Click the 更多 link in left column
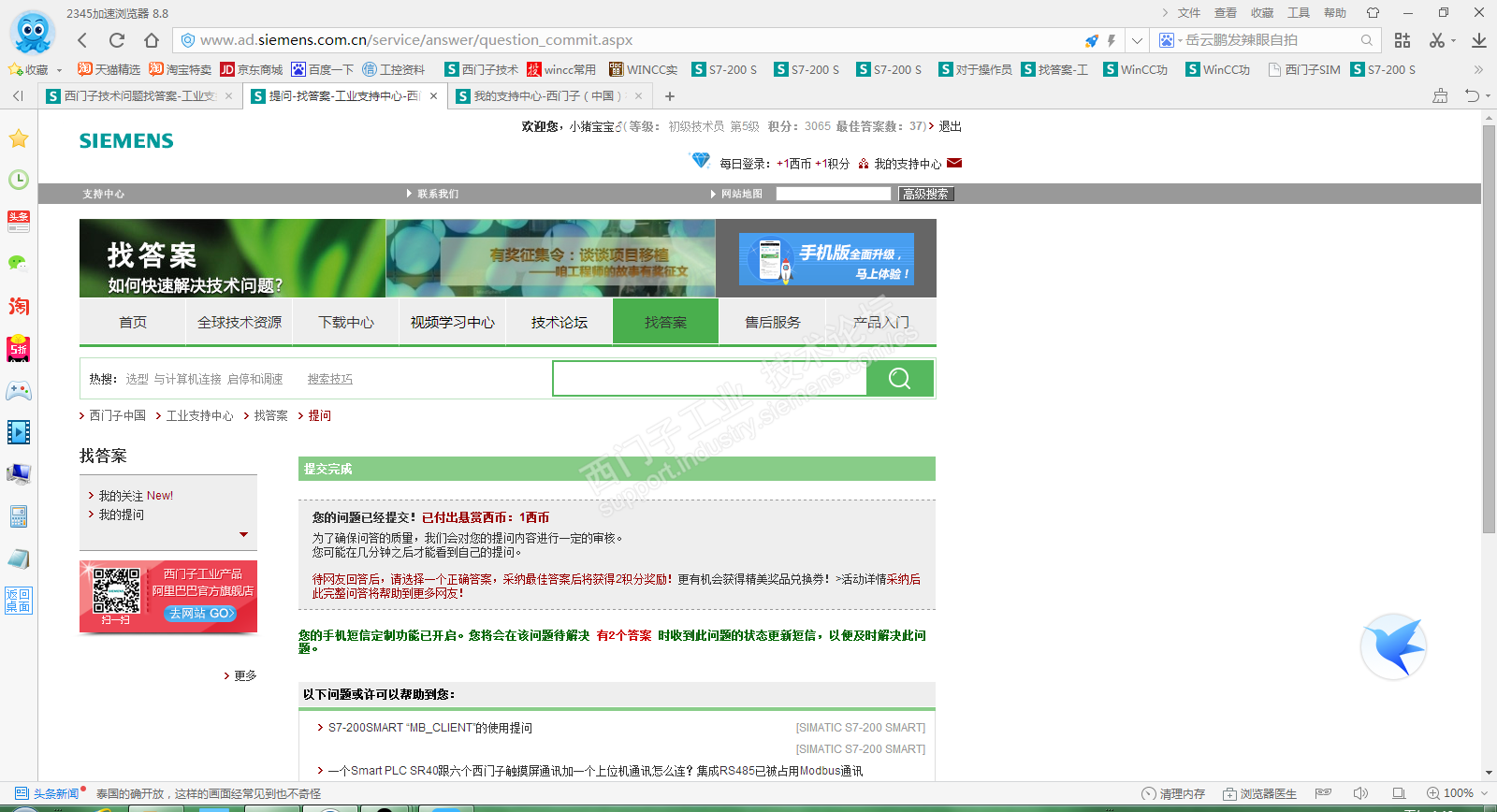Viewport: 1497px width, 812px height. click(x=245, y=675)
